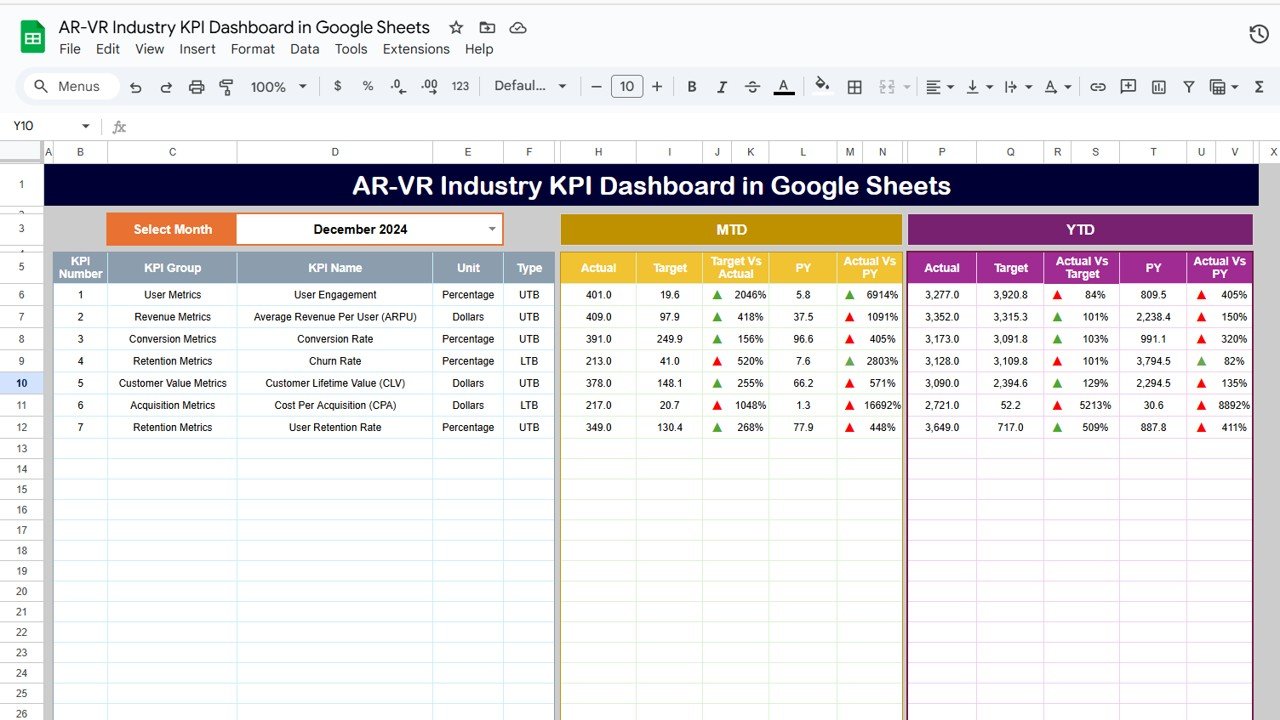Open the Format menu
Image resolution: width=1280 pixels, height=720 pixels.
click(x=253, y=49)
